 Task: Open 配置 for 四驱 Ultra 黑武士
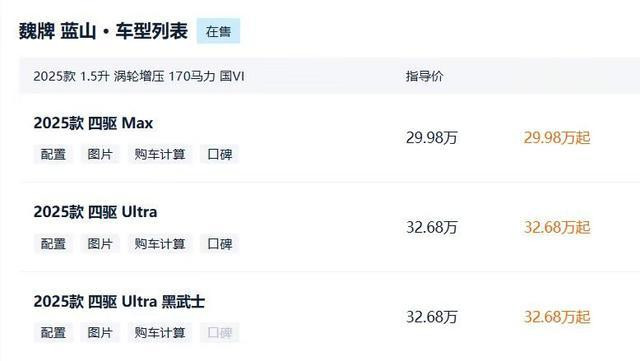53,332
